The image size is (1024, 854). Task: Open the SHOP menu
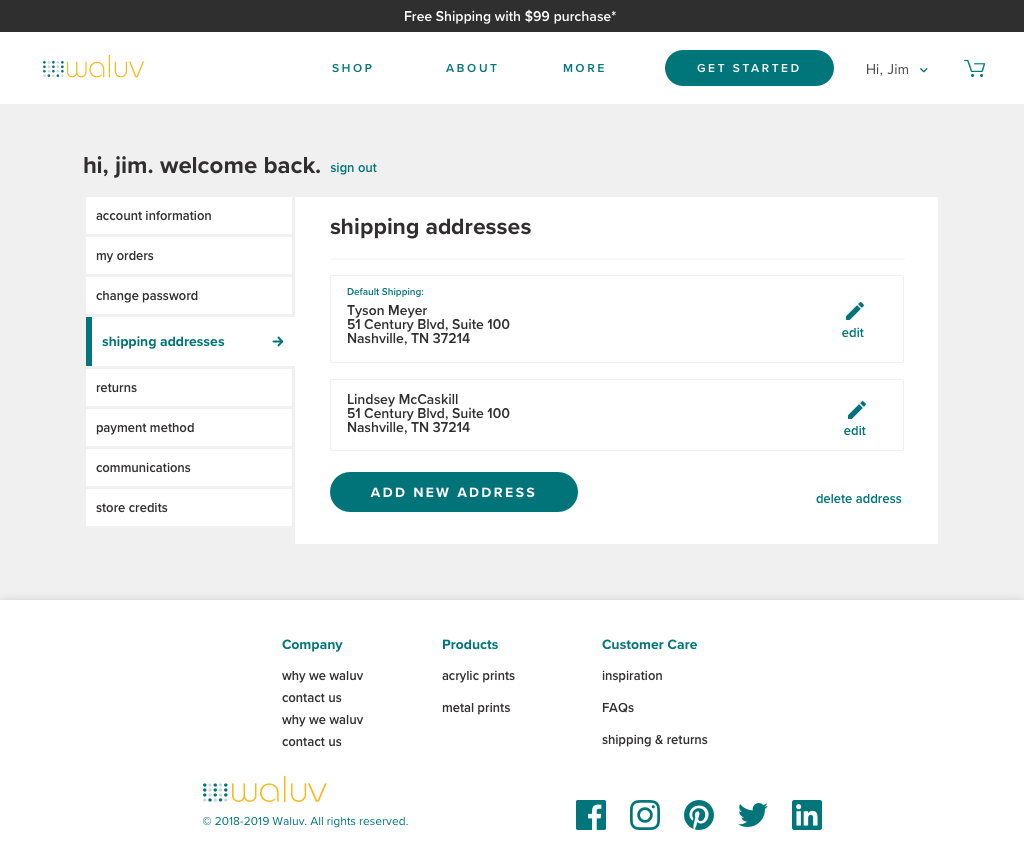(x=353, y=68)
